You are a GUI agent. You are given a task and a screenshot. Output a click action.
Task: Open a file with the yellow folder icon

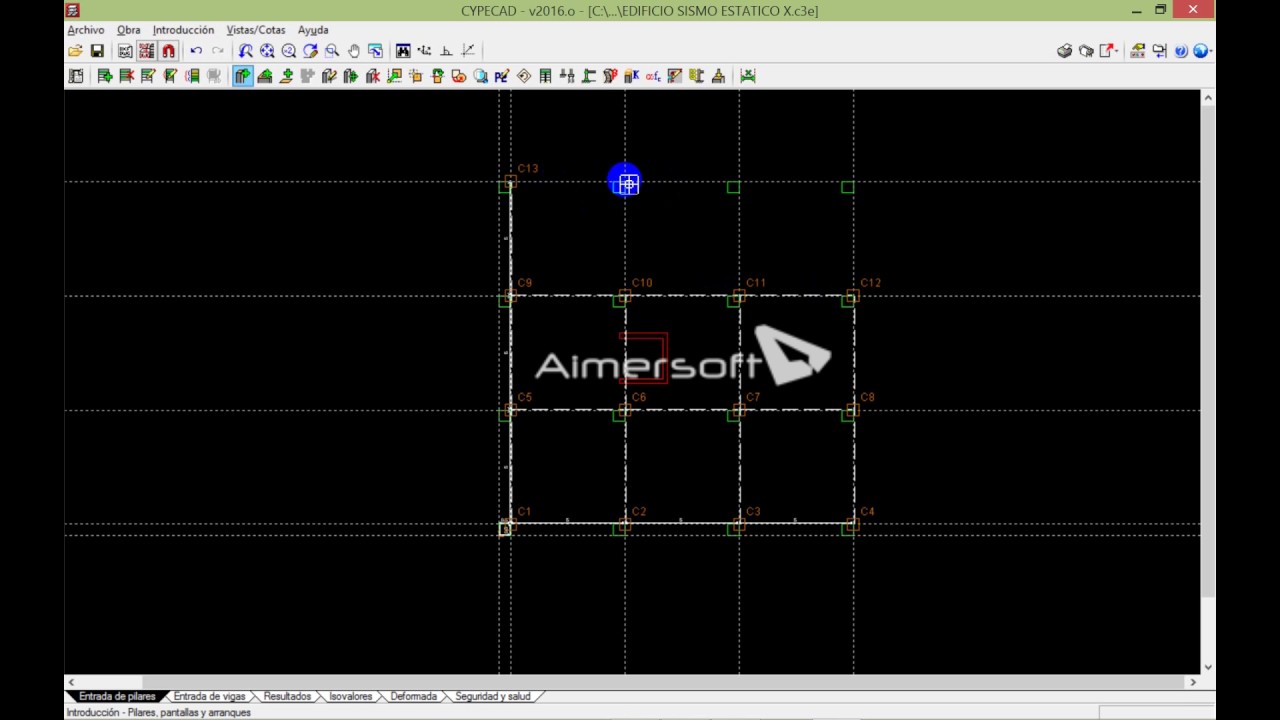click(75, 51)
